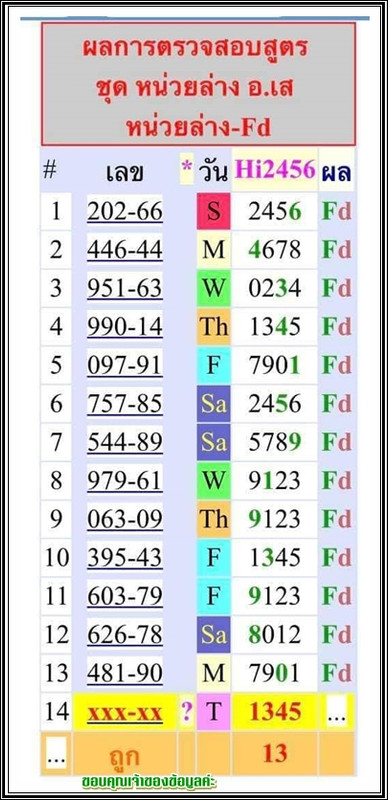Click the 0234 value beside 951-63
The image size is (388, 800).
275,289
